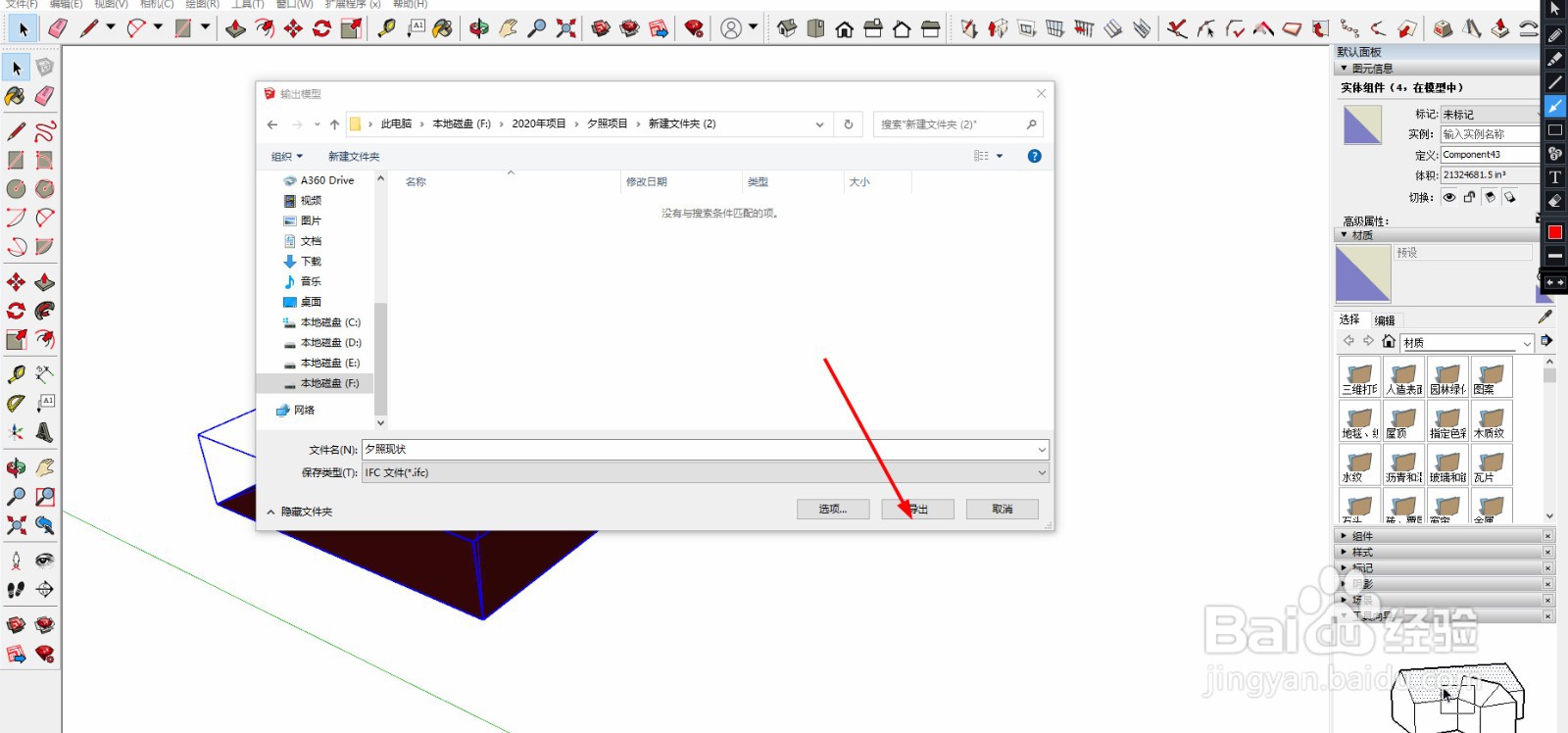Toggle hide folders in export dialog

pyautogui.click(x=300, y=512)
